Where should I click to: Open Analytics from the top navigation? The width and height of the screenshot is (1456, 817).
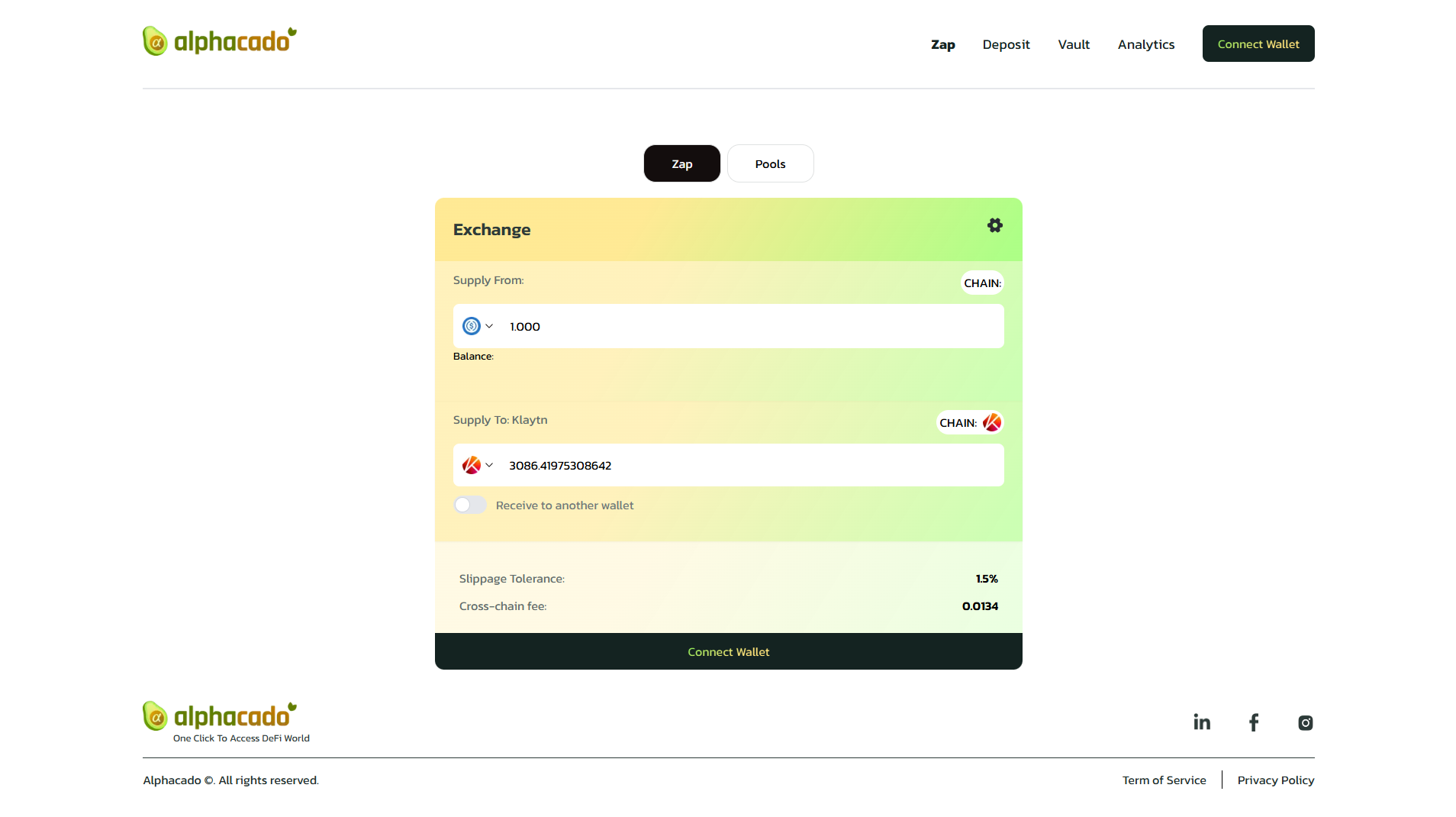(x=1145, y=44)
